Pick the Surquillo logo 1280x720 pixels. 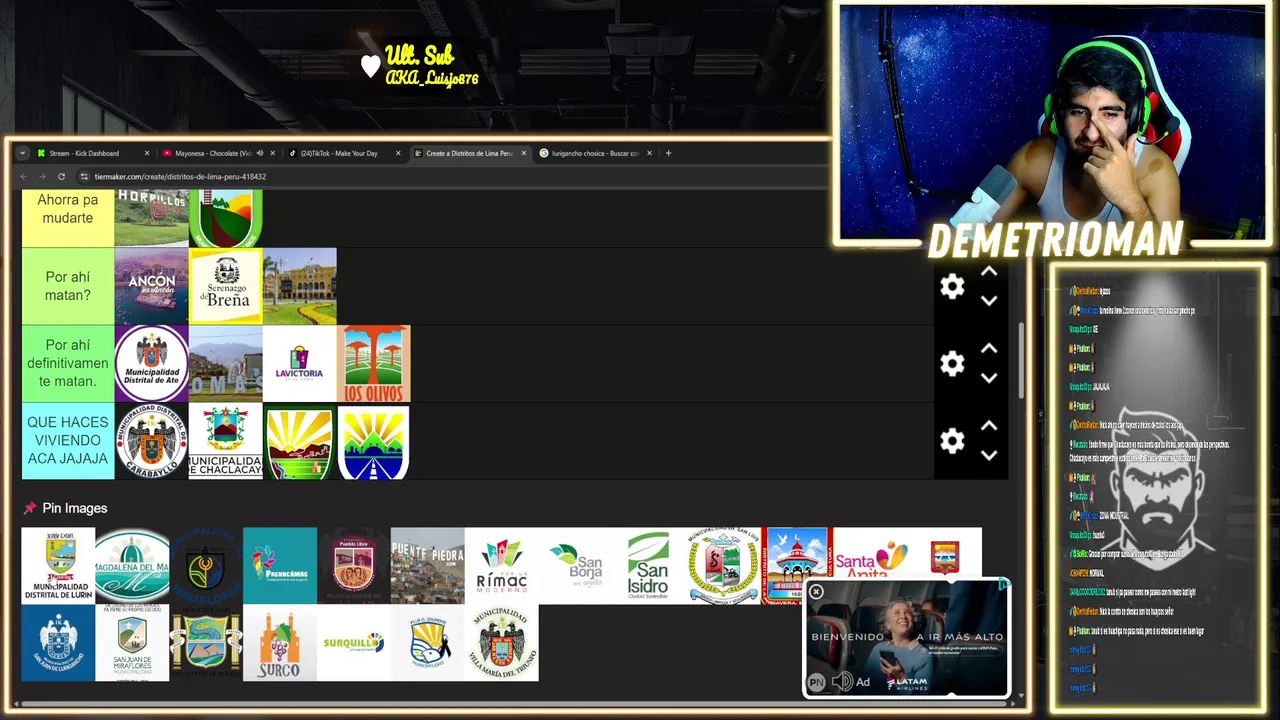354,642
